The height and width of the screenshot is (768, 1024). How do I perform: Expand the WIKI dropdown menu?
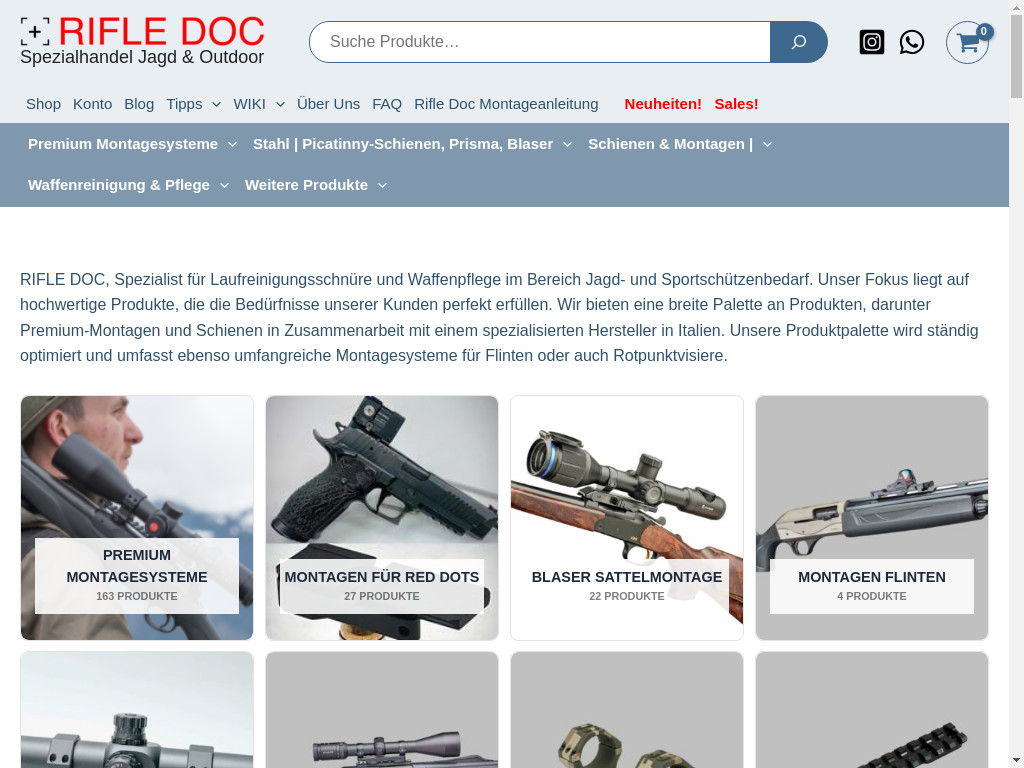click(x=259, y=104)
